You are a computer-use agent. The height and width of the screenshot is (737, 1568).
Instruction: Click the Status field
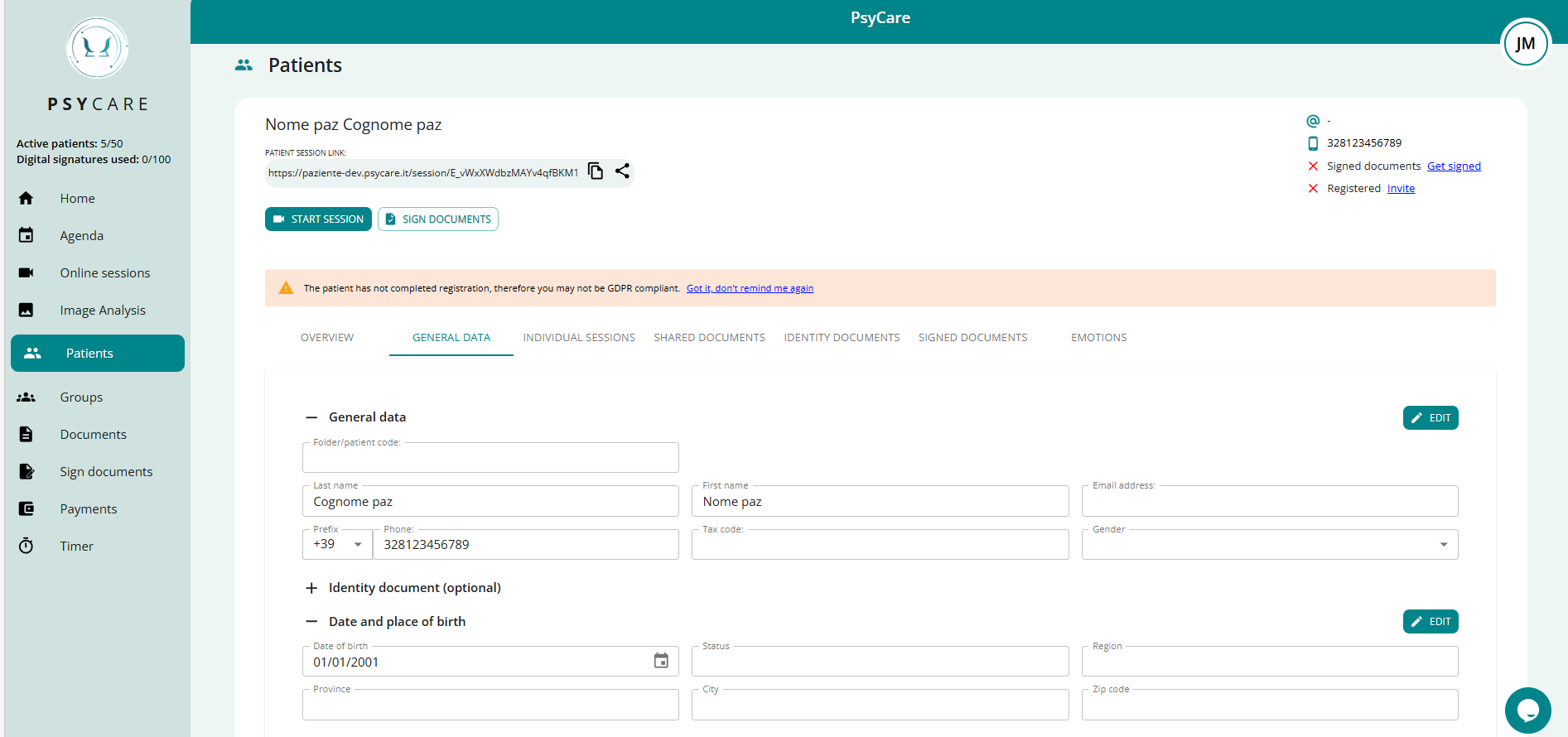tap(880, 661)
